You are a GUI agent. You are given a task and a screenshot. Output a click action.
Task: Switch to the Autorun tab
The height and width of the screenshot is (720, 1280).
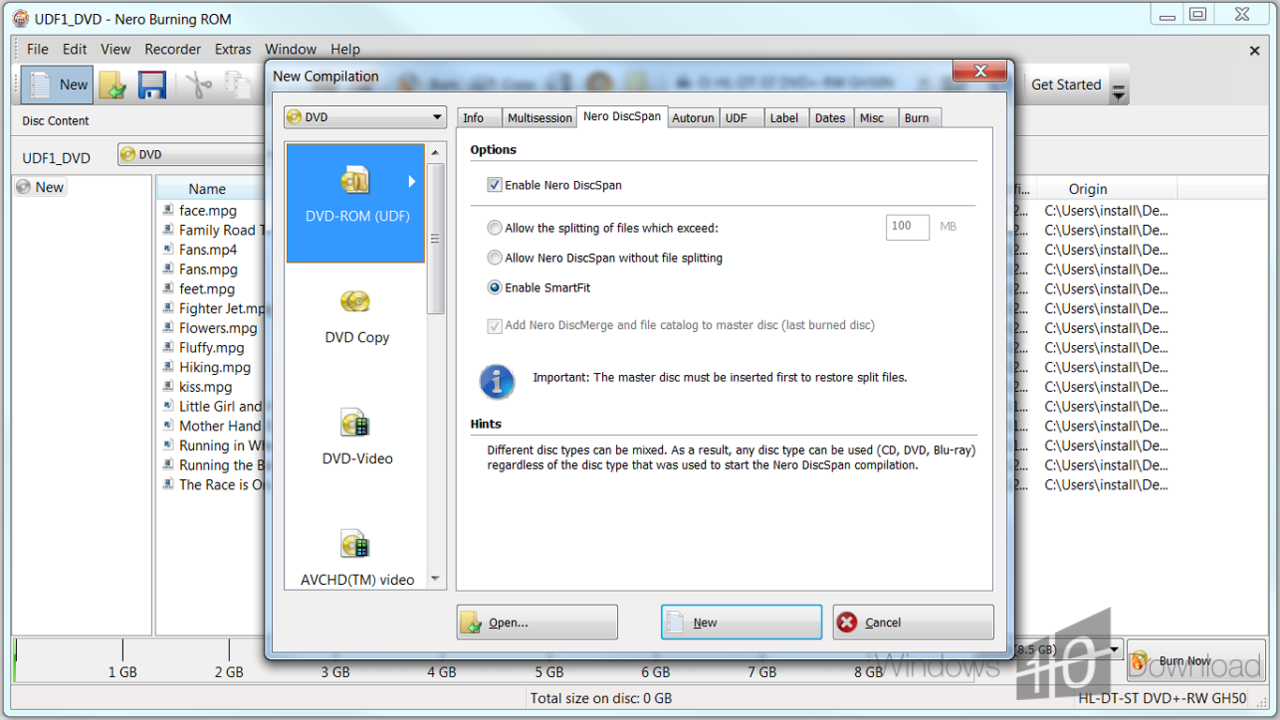tap(693, 118)
